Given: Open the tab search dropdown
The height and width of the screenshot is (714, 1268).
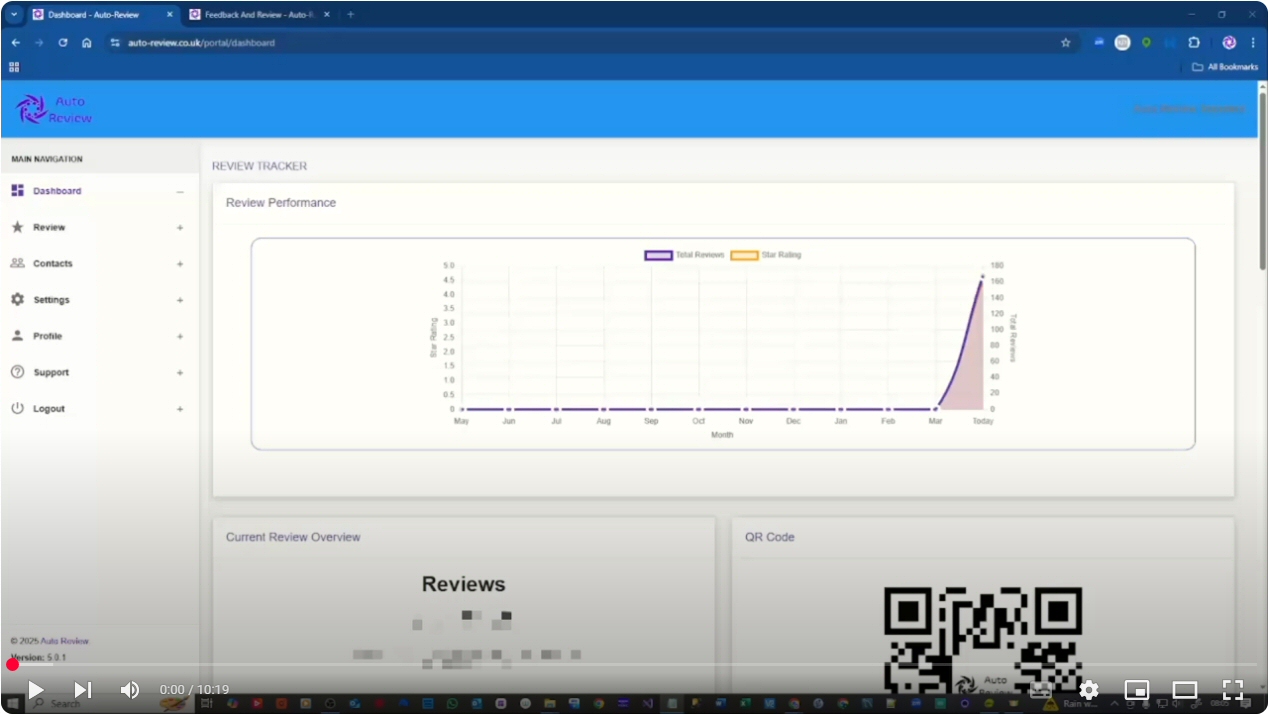Looking at the screenshot, I should point(13,15).
